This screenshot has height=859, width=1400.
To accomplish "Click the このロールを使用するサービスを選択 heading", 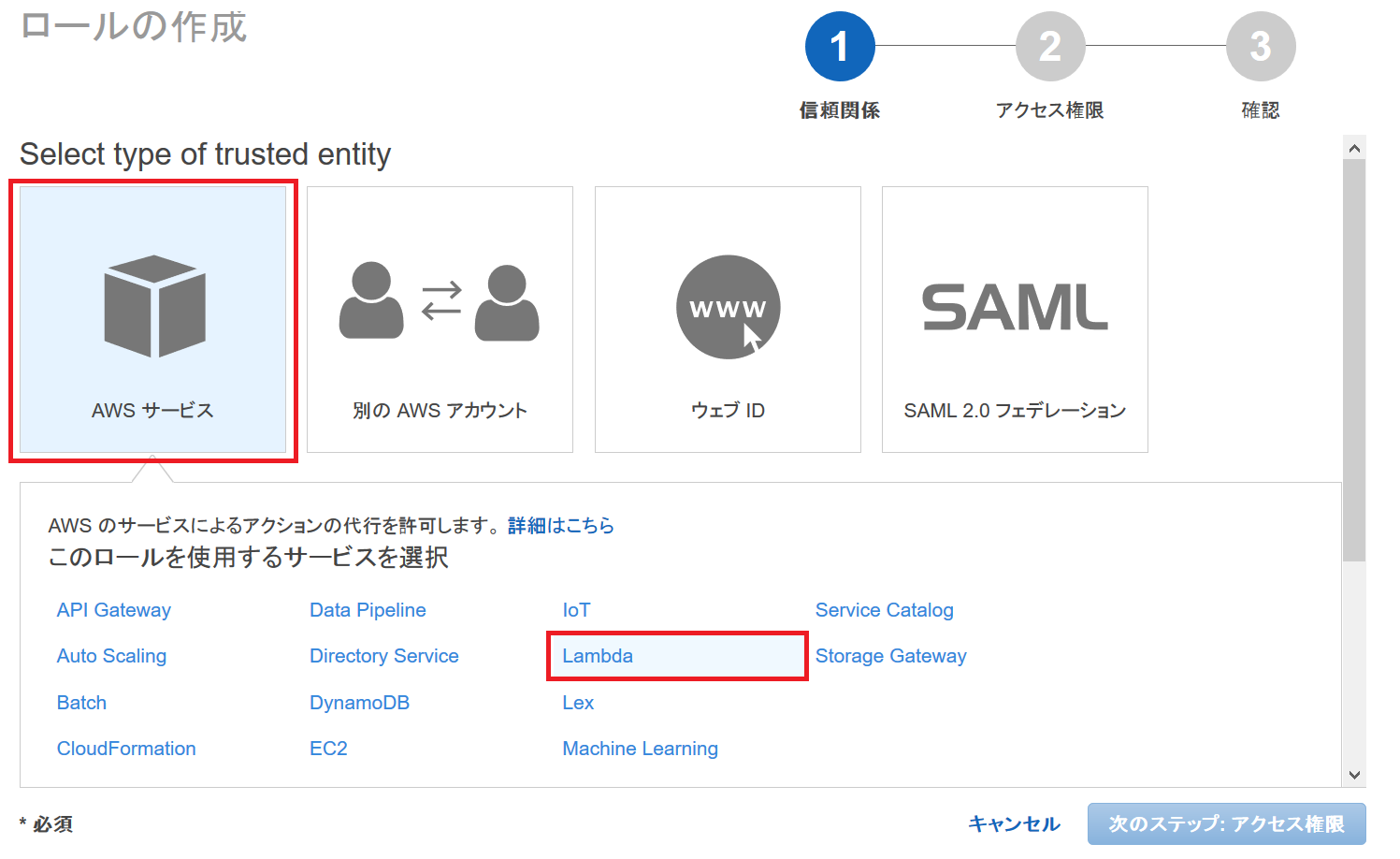I will coord(249,558).
